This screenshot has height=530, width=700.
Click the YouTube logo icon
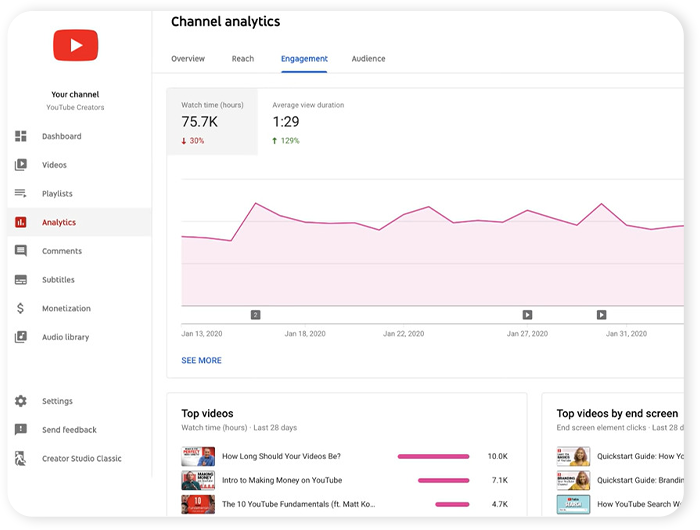coord(75,45)
